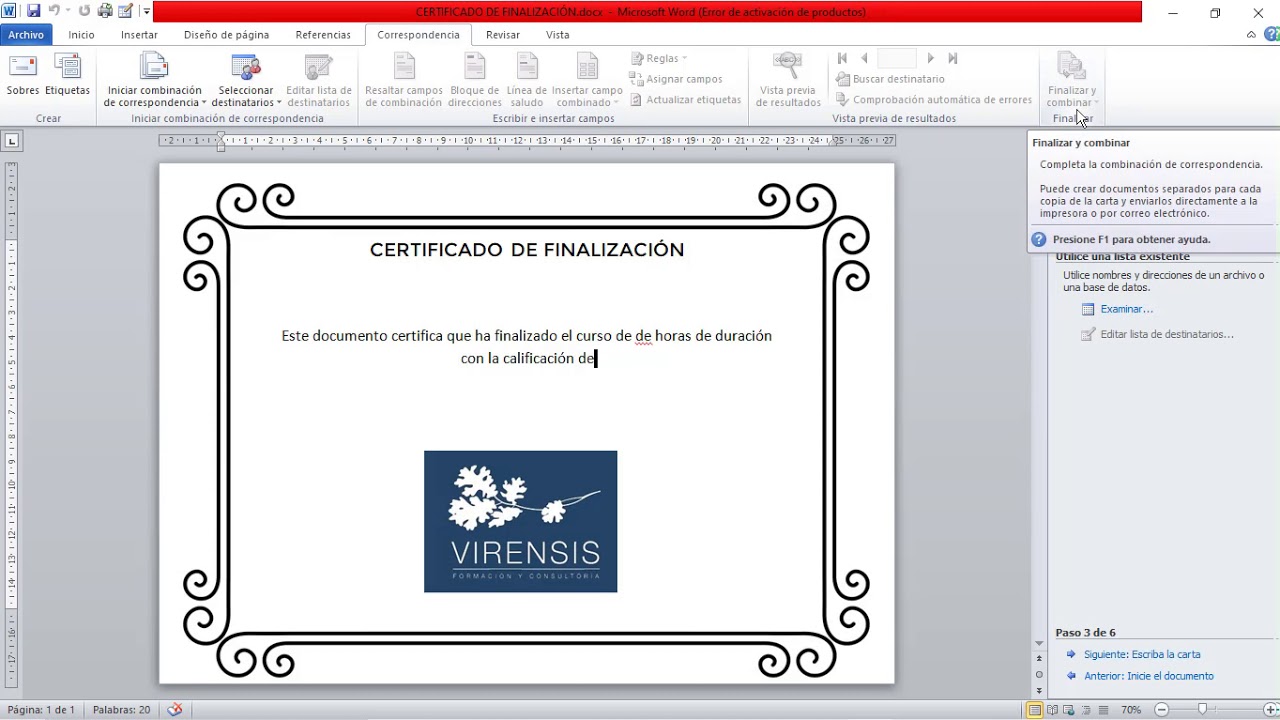This screenshot has height=720, width=1280.
Task: Collapse the ribbon using the caret icon
Action: pos(1251,35)
